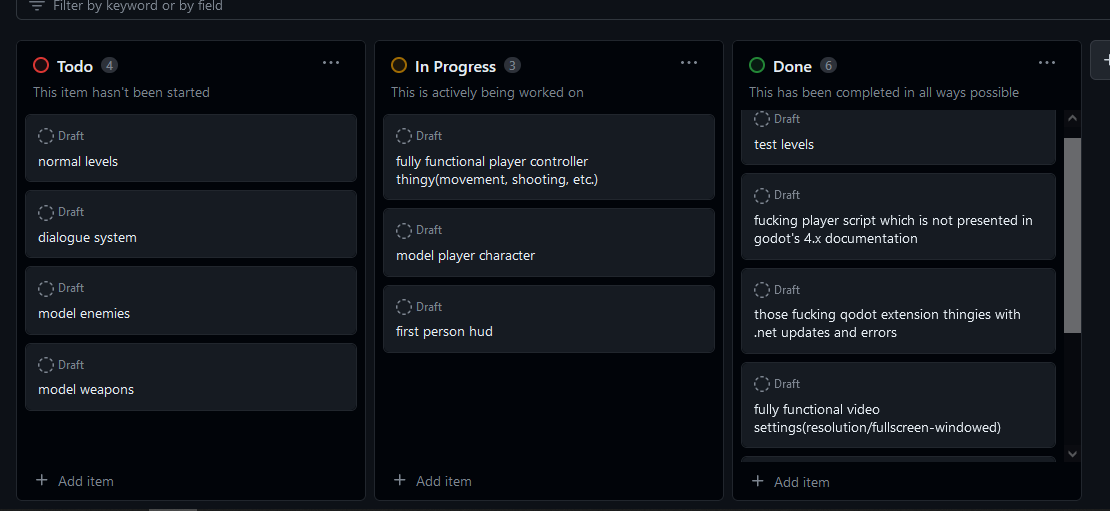Click the filter icon in the search bar
The width and height of the screenshot is (1110, 511).
pyautogui.click(x=37, y=6)
